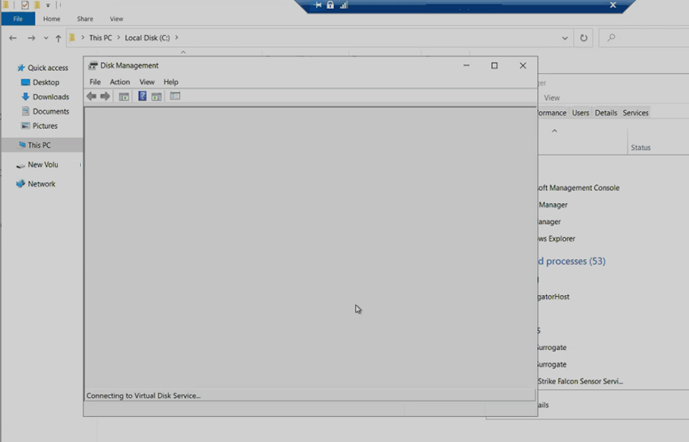The height and width of the screenshot is (442, 689).
Task: Open the Share tab in Explorer ribbon
Action: tap(85, 19)
